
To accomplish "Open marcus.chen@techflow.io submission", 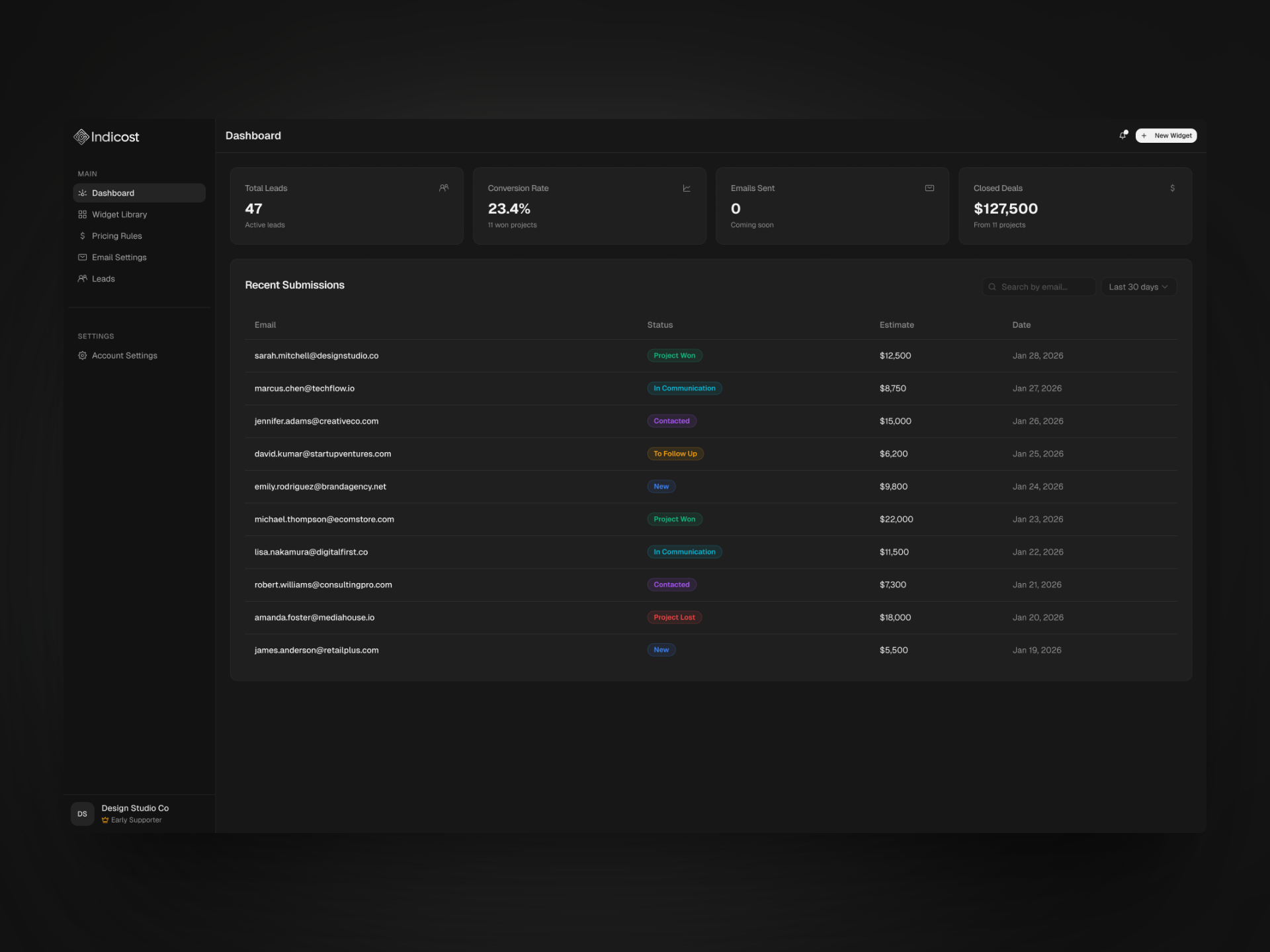I will (x=304, y=388).
